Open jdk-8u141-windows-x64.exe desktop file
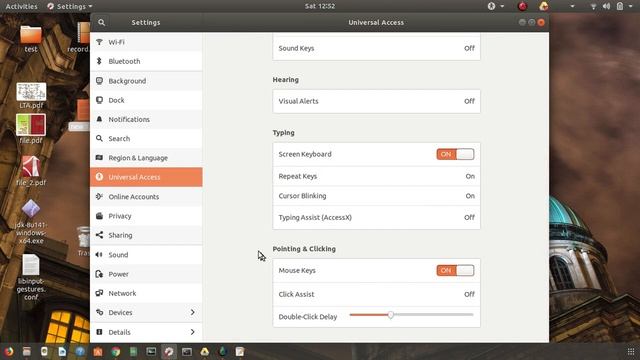 point(31,222)
